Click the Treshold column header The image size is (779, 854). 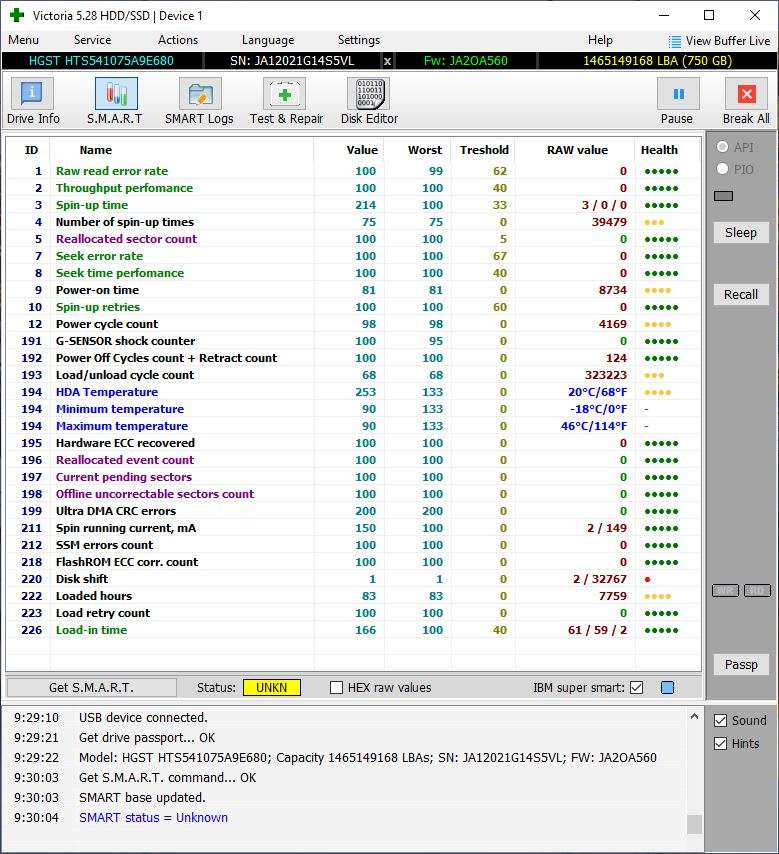(x=484, y=150)
